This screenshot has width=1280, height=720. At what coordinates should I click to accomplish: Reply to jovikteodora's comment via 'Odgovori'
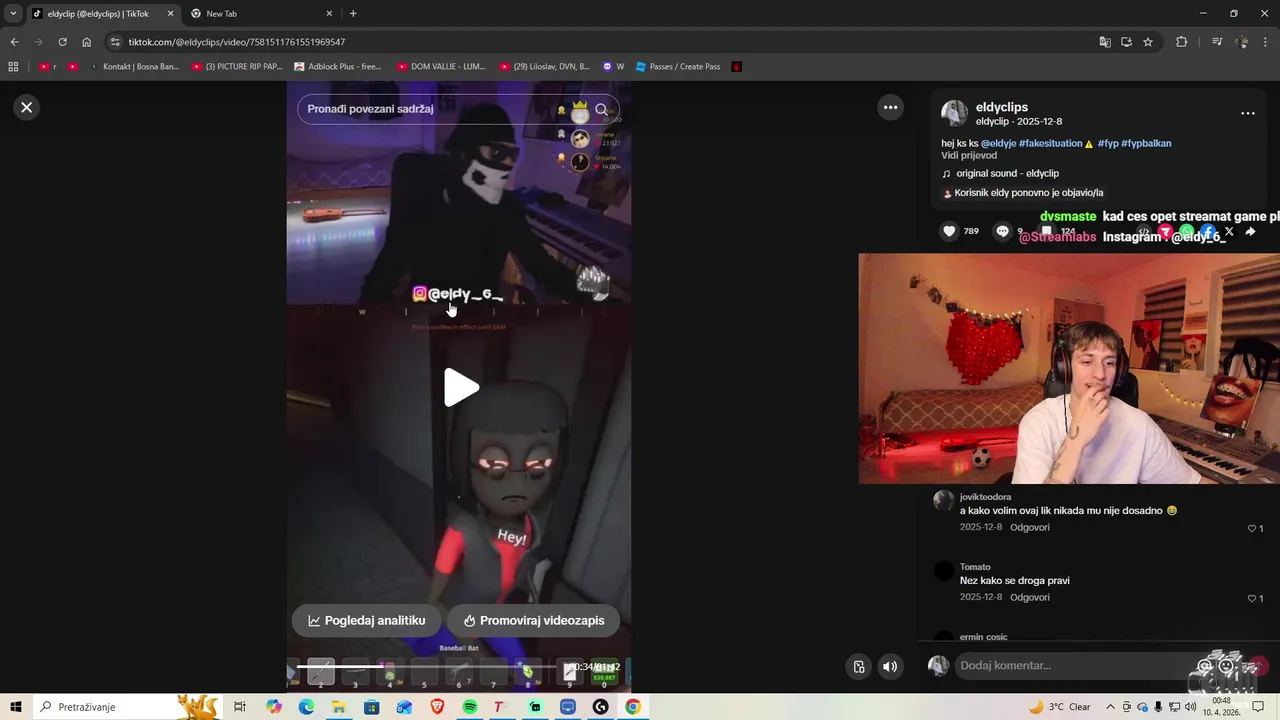pyautogui.click(x=1029, y=527)
